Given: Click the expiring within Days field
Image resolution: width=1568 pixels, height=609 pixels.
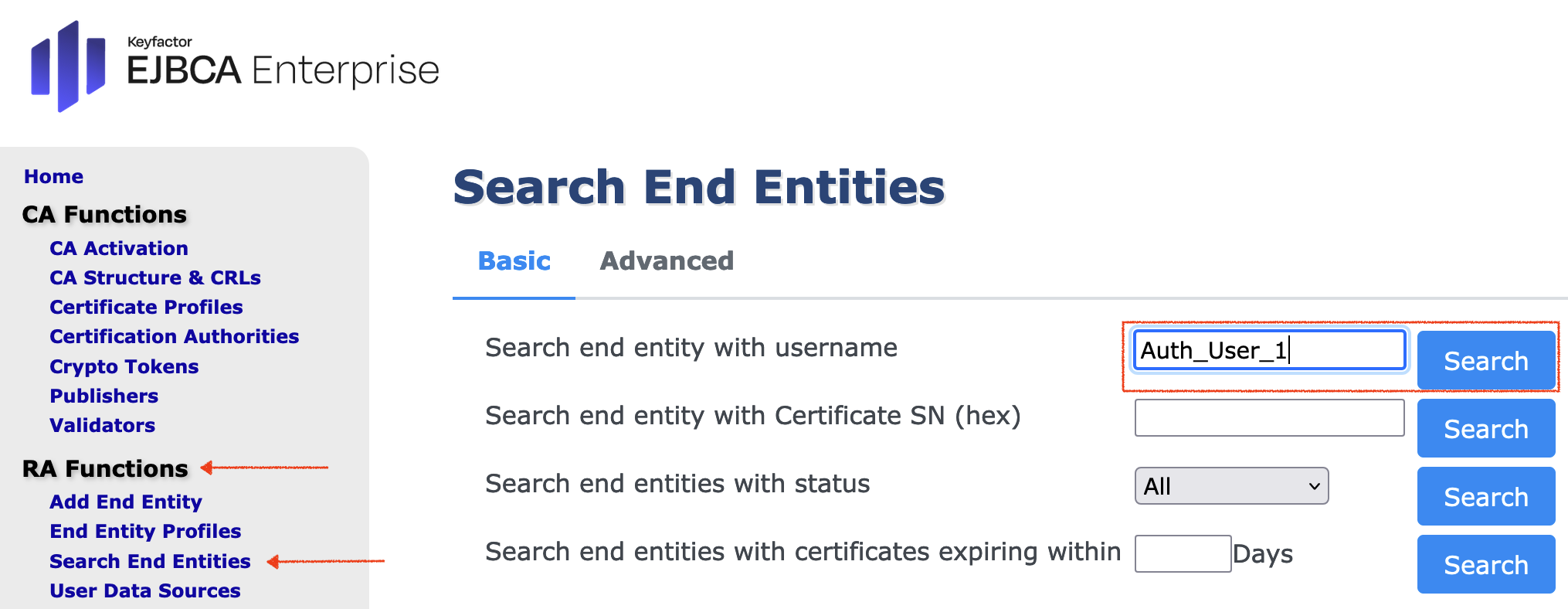Looking at the screenshot, I should point(1182,554).
